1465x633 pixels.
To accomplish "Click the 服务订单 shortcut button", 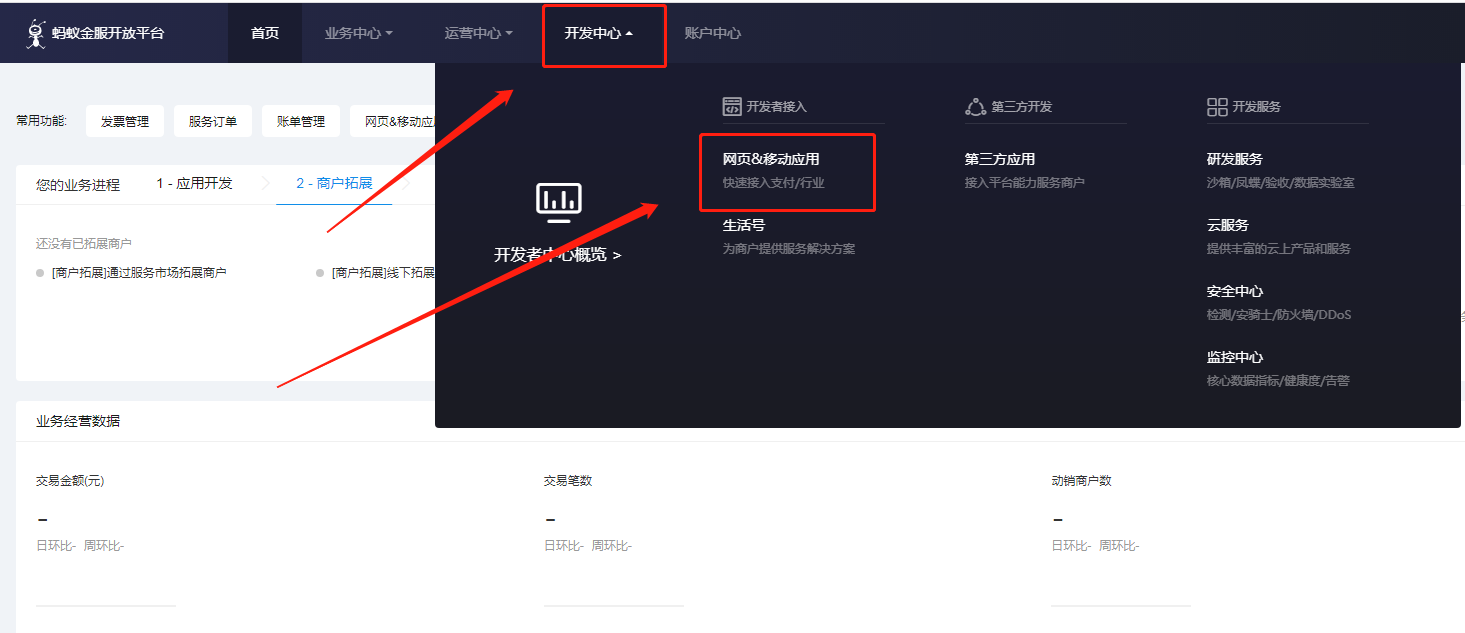I will click(213, 121).
